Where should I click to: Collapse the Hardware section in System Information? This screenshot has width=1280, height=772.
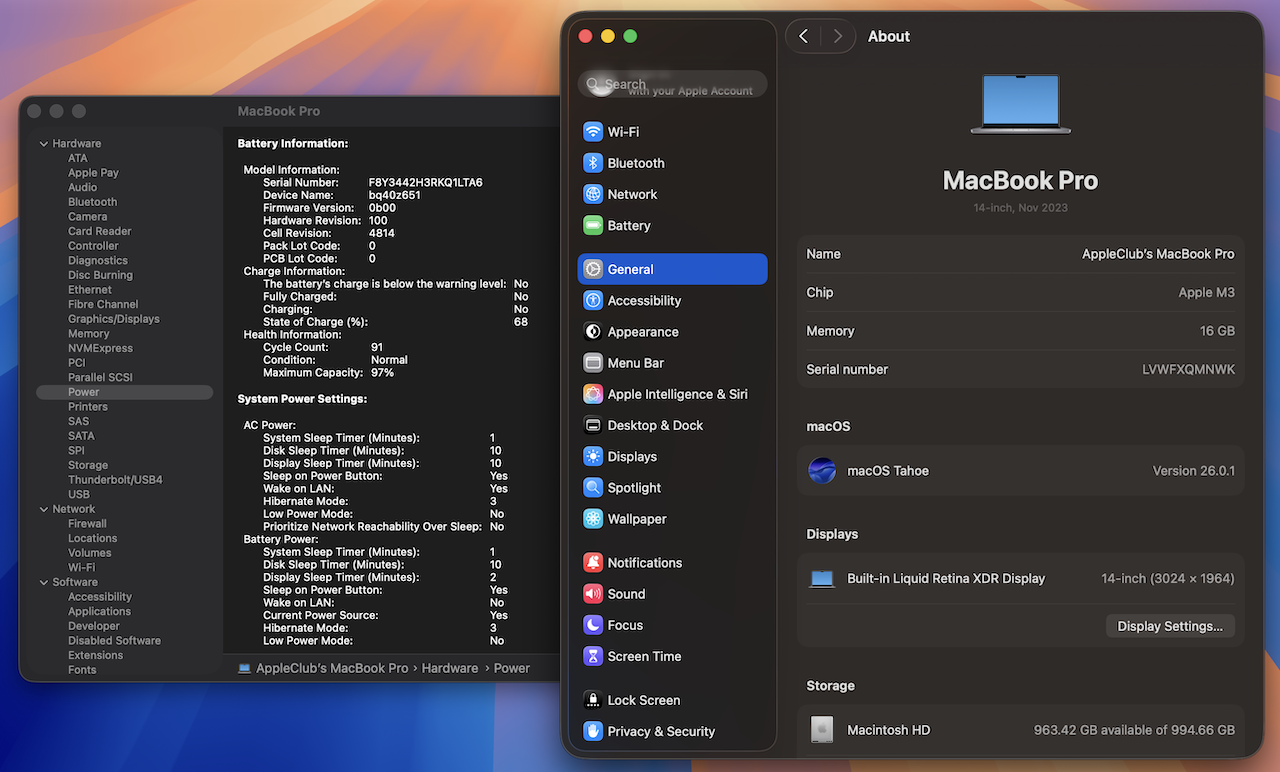coord(44,144)
